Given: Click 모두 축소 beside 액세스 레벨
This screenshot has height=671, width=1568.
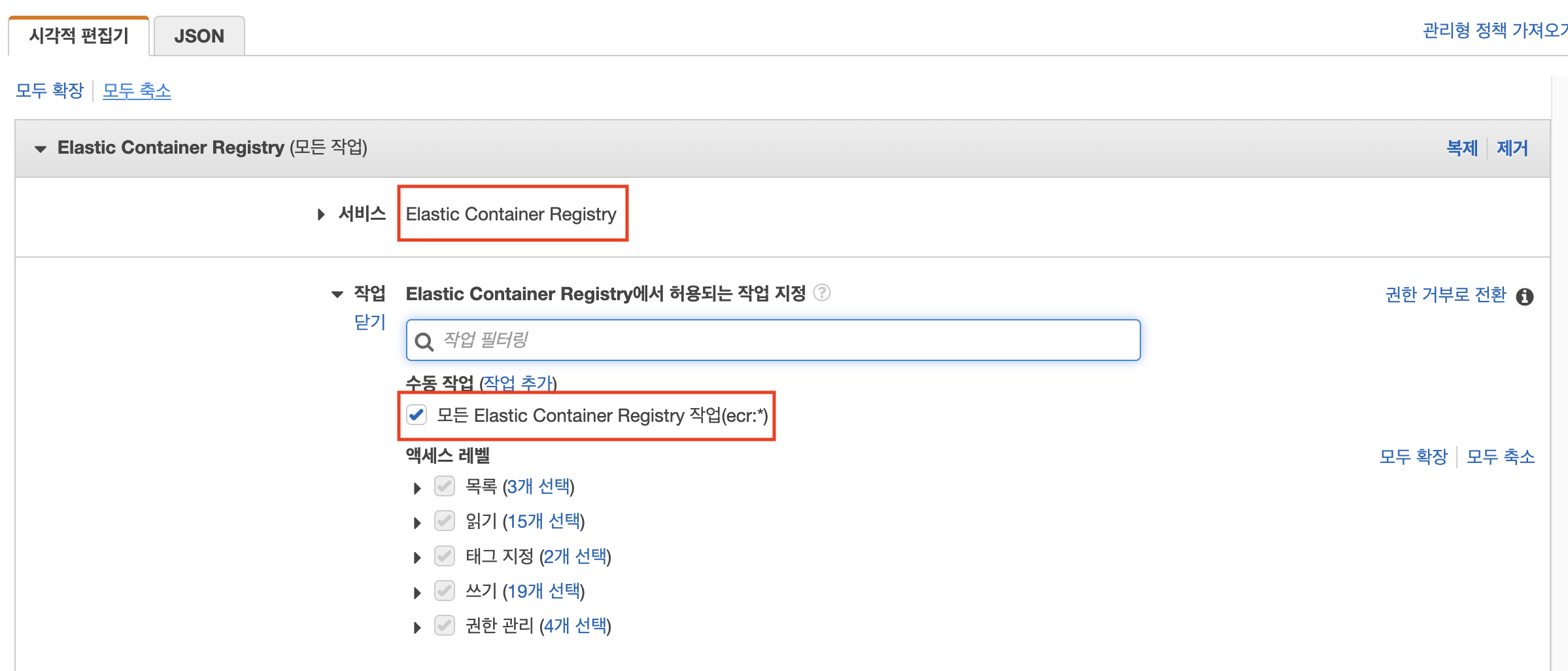Looking at the screenshot, I should pyautogui.click(x=1501, y=456).
